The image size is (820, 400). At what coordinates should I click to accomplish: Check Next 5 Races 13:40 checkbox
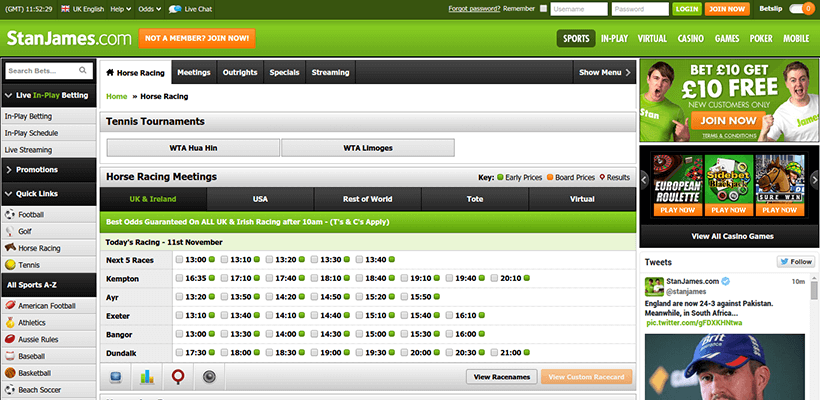pos(359,259)
